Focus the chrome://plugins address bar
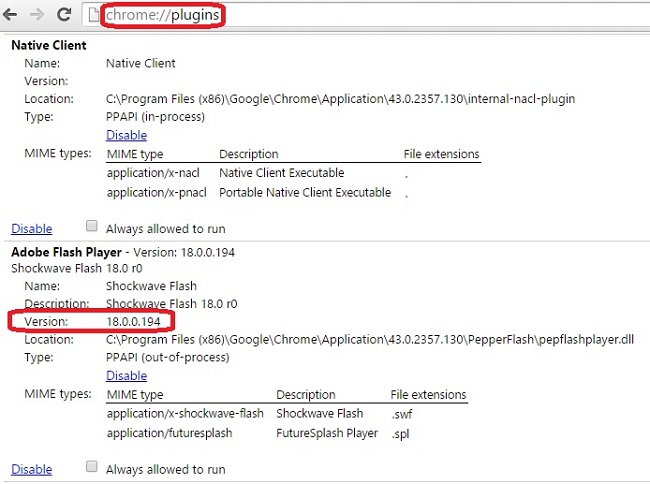Viewport: 650px width, 484px height. pos(365,15)
